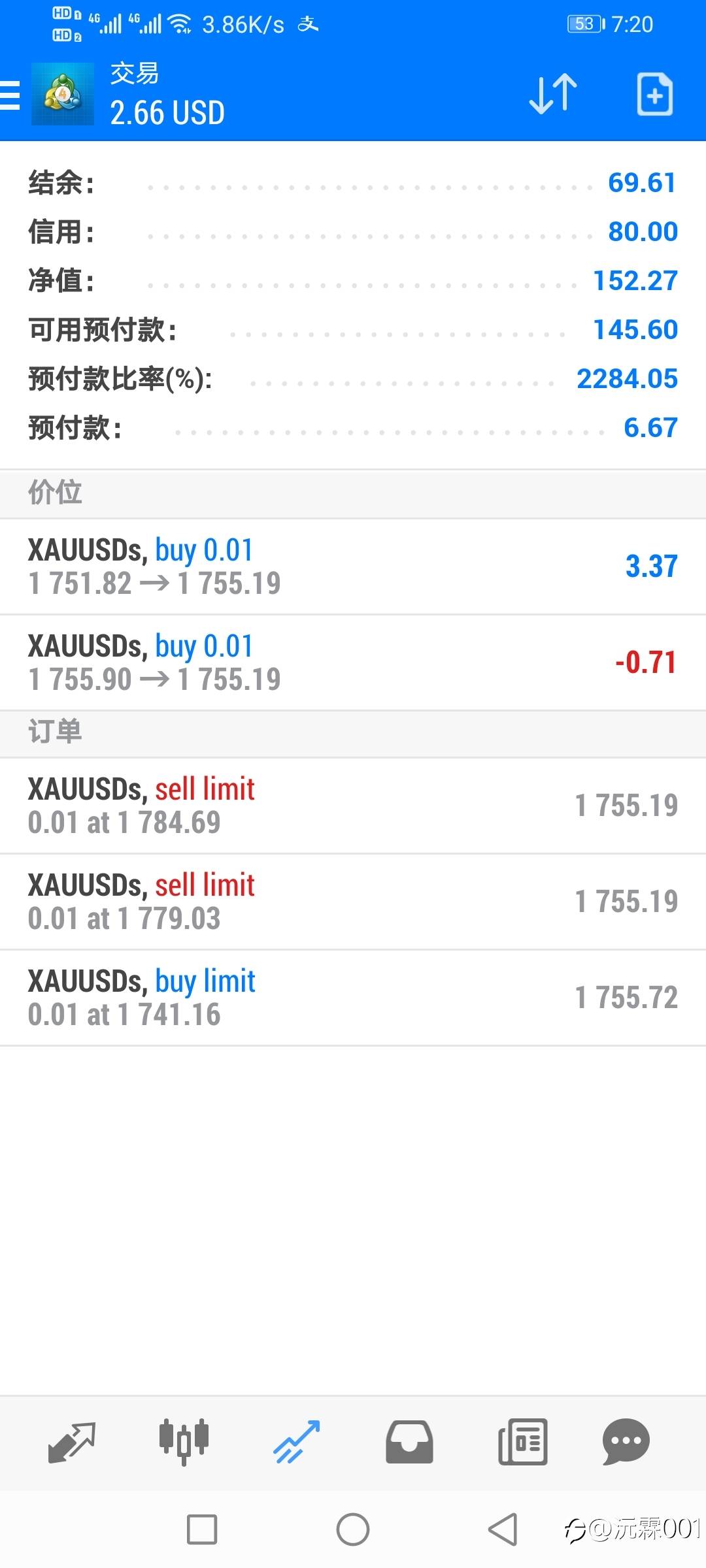Open the News newspaper icon

coord(522,1441)
